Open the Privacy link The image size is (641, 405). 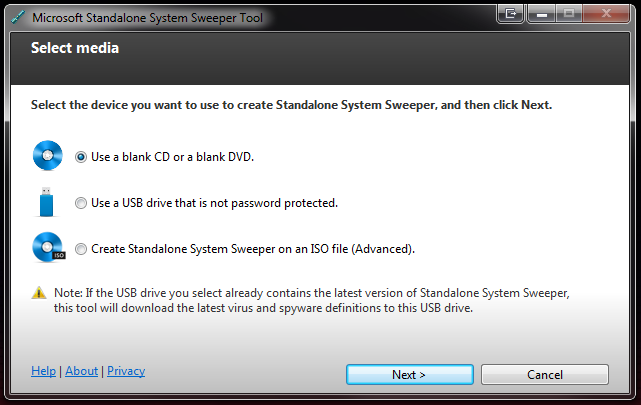(x=126, y=371)
